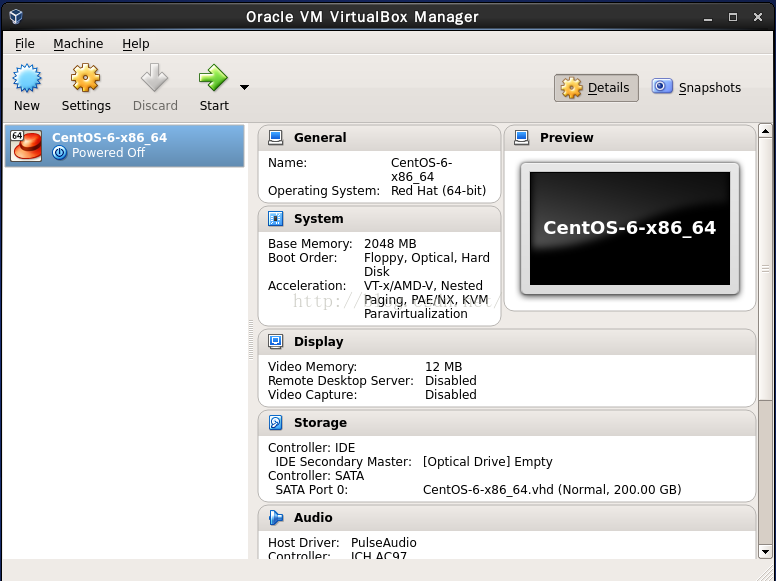Screen dimensions: 776x581
Task: Click the Display section icon
Action: click(x=276, y=341)
